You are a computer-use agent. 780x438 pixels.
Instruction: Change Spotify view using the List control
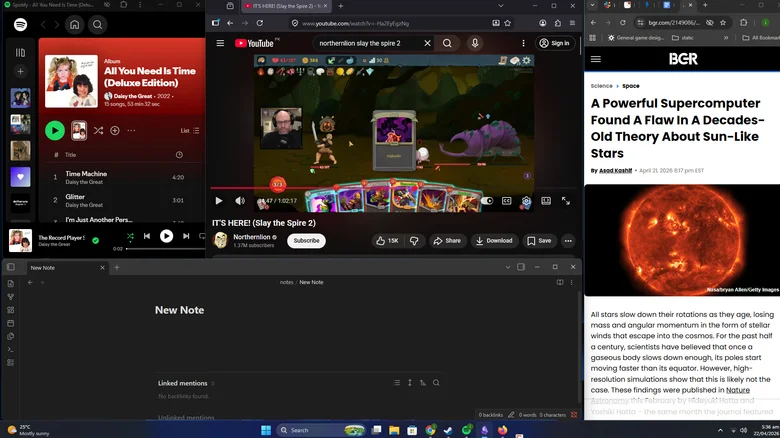click(x=190, y=130)
